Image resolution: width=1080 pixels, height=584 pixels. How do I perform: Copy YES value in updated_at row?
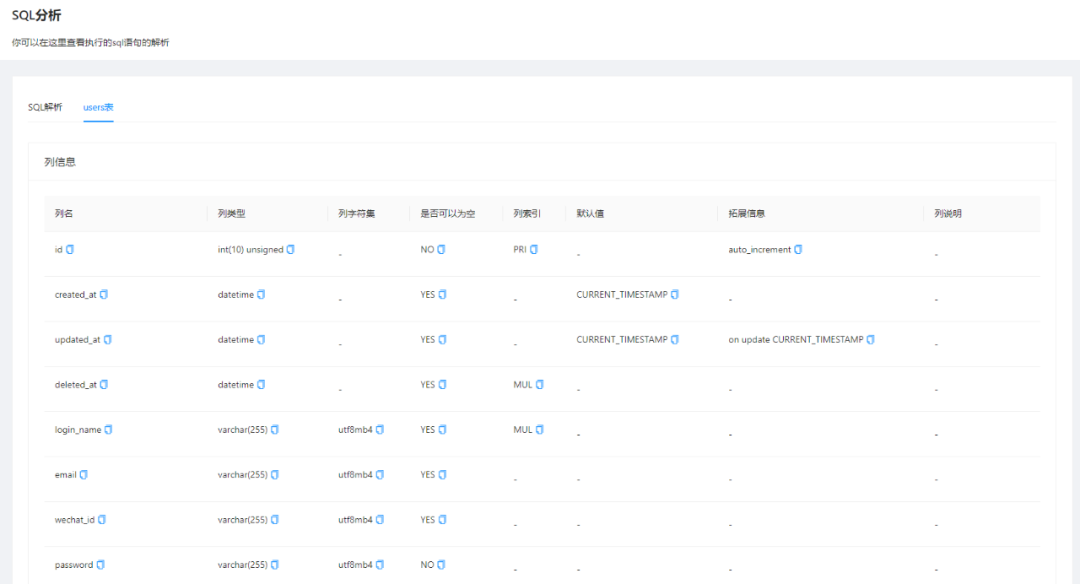coord(442,340)
